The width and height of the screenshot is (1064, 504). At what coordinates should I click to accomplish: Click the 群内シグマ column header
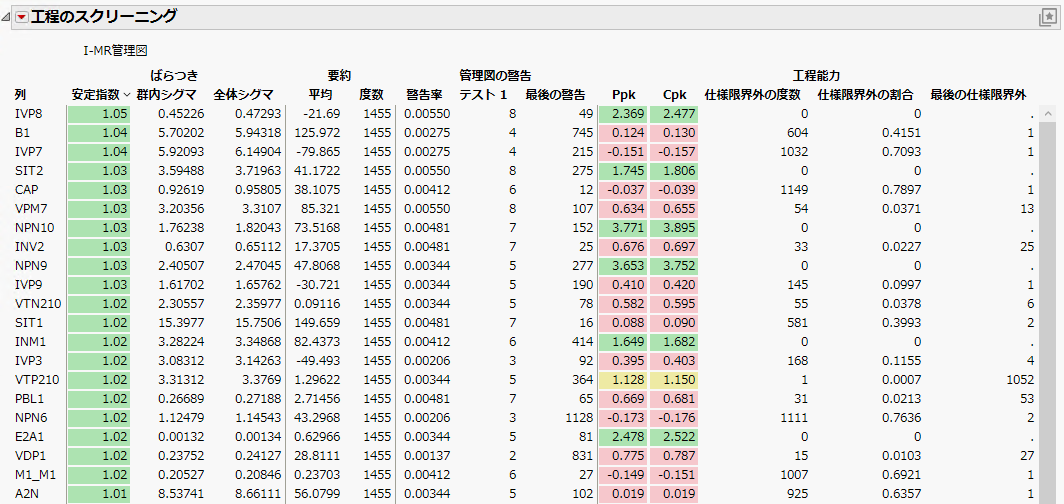(170, 95)
